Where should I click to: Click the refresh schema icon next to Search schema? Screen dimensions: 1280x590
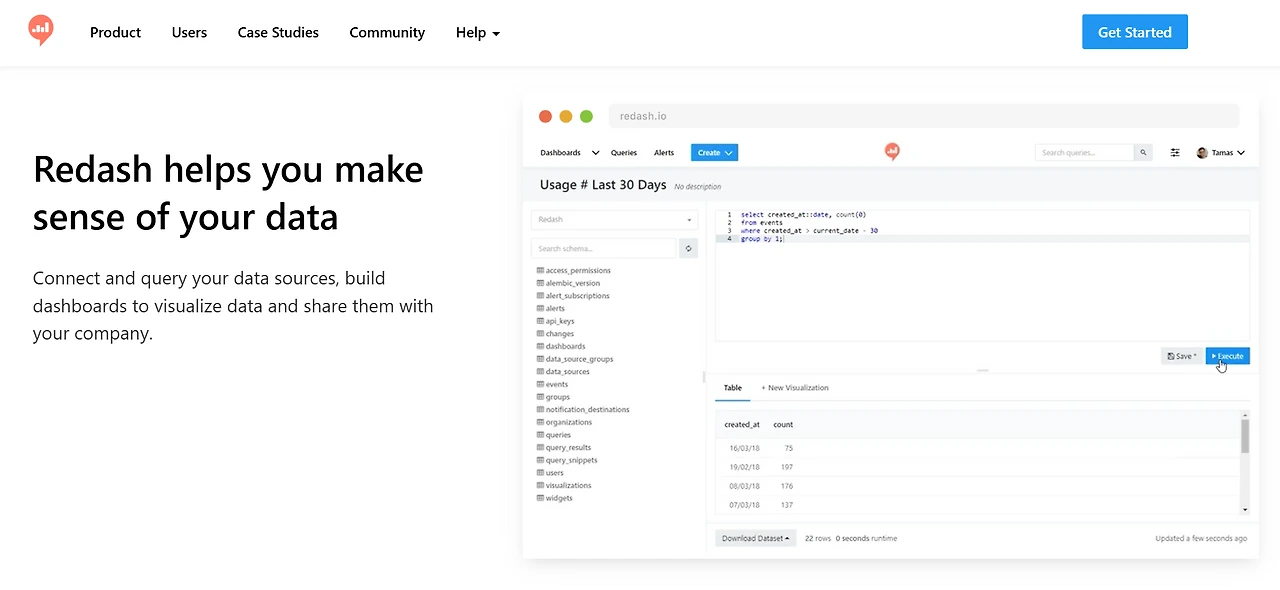point(688,248)
